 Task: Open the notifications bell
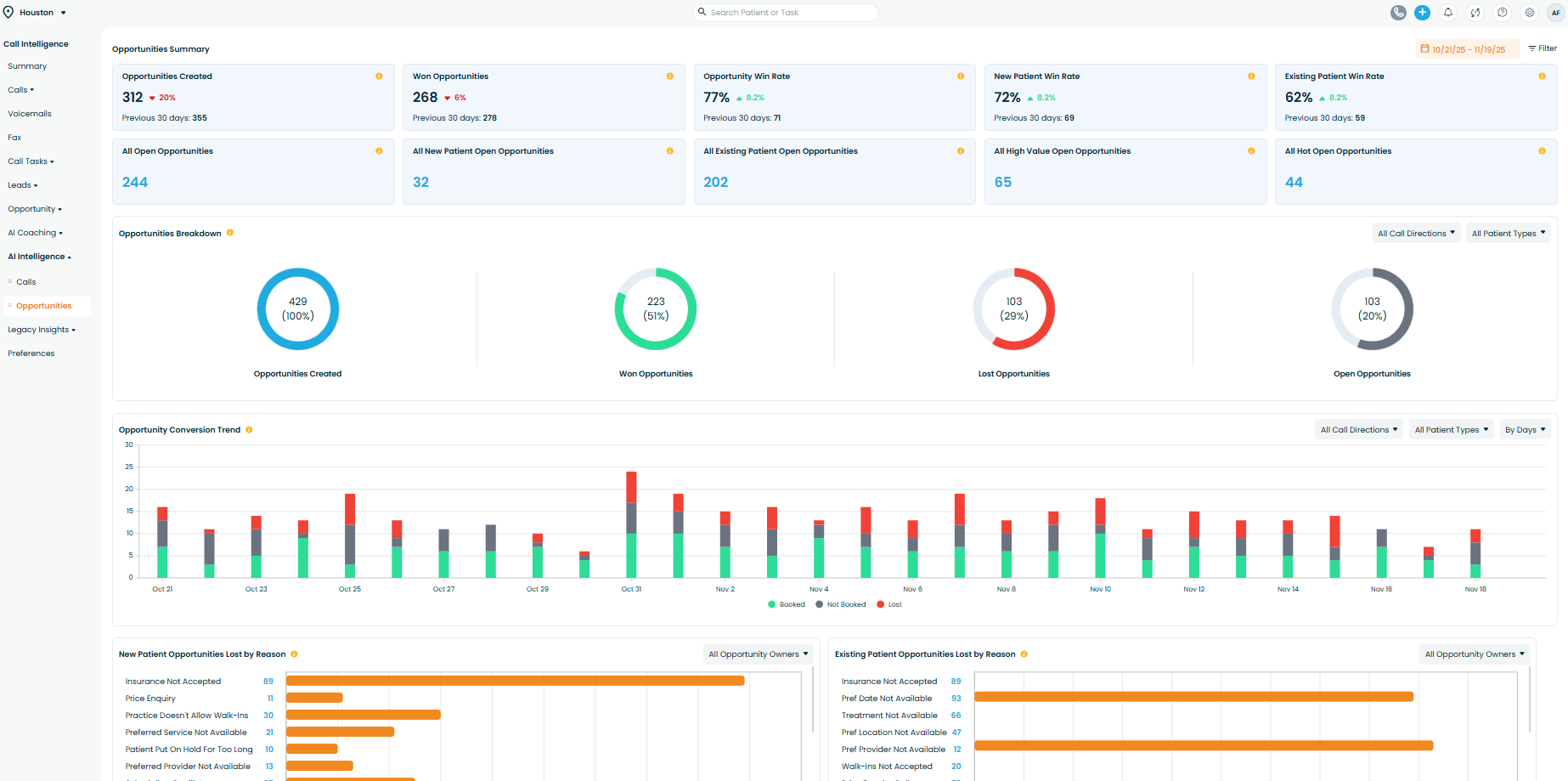click(x=1448, y=13)
